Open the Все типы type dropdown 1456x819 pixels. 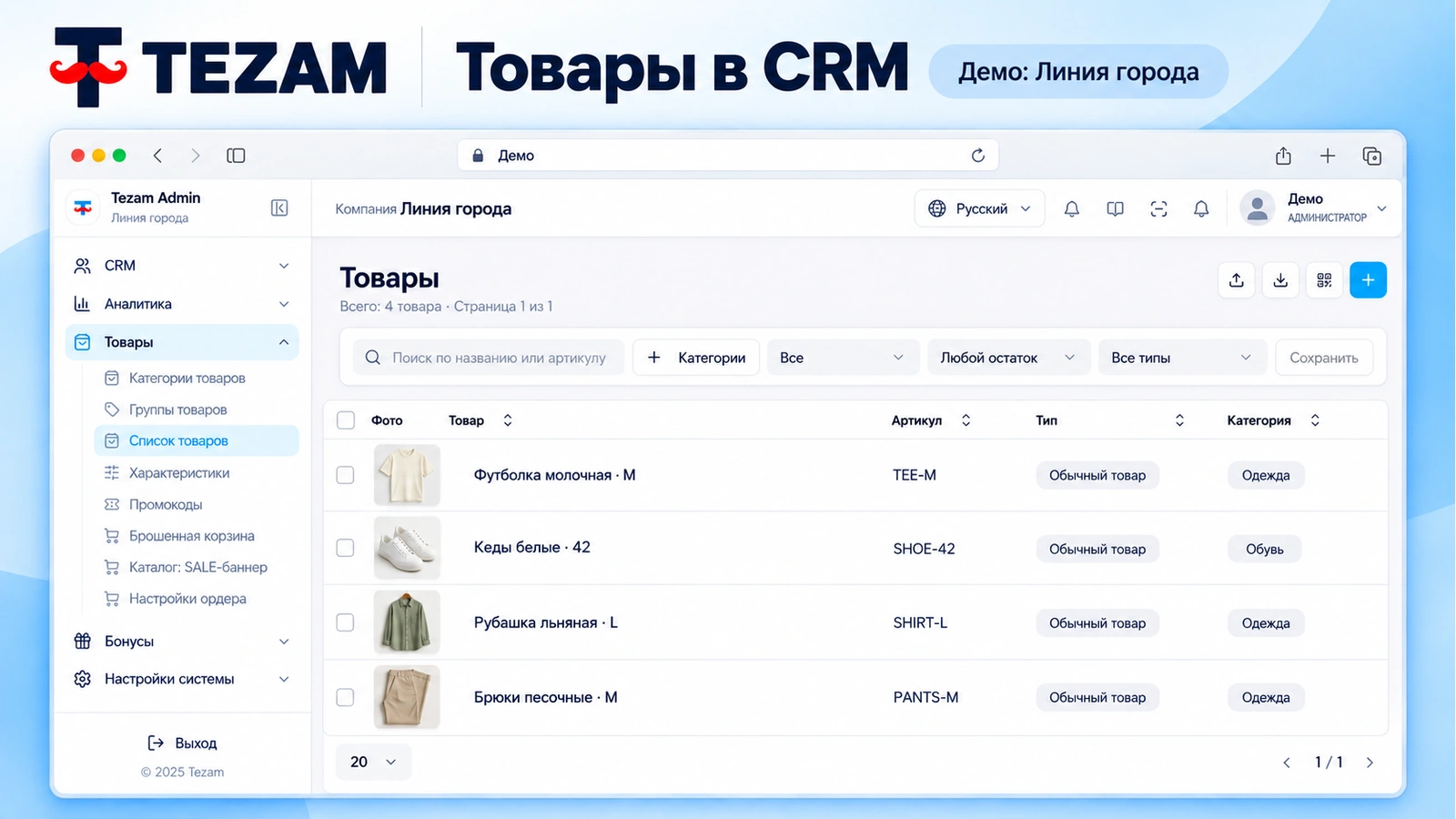1181,358
